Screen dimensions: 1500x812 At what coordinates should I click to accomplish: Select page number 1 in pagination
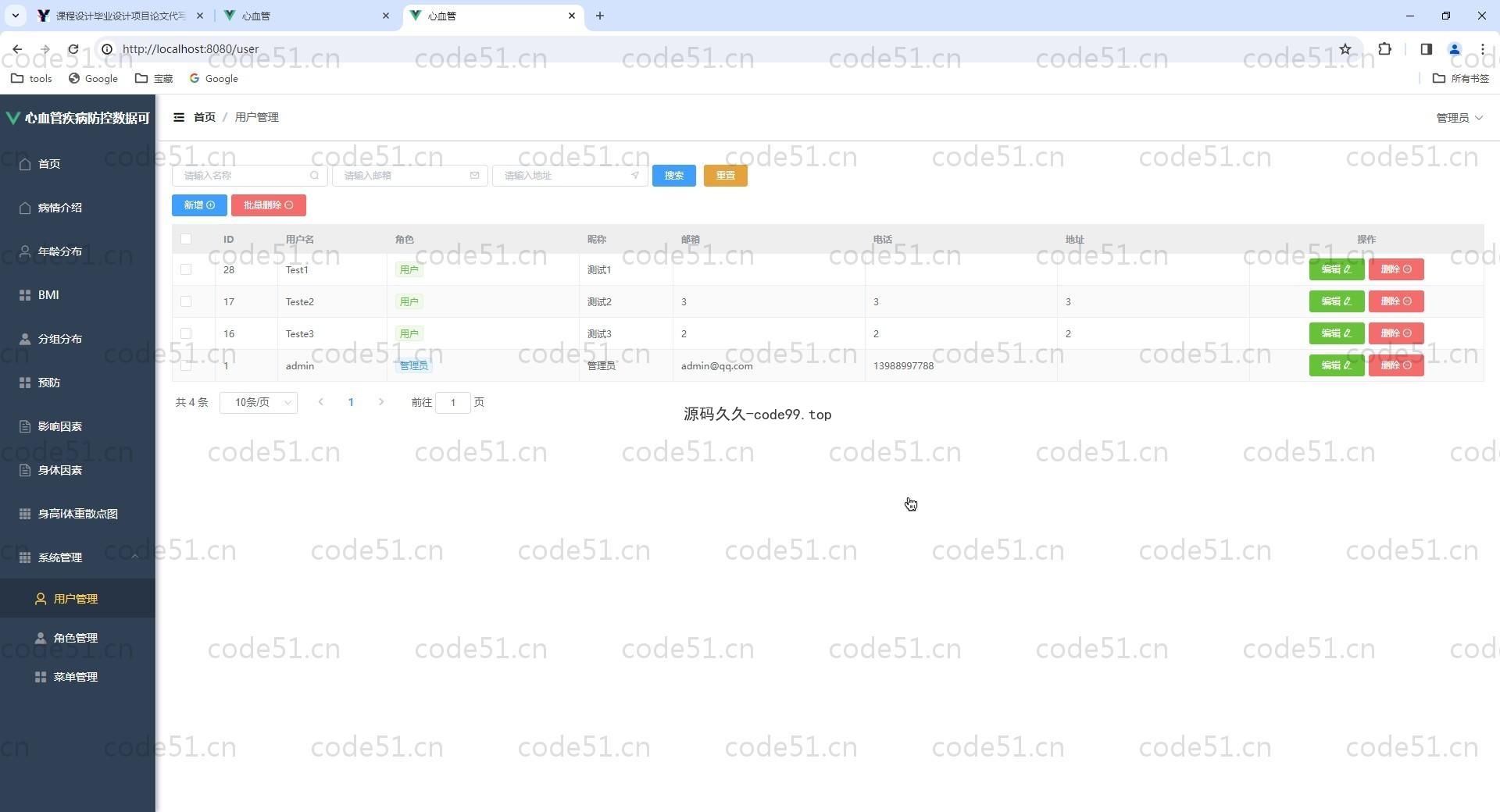coord(351,402)
